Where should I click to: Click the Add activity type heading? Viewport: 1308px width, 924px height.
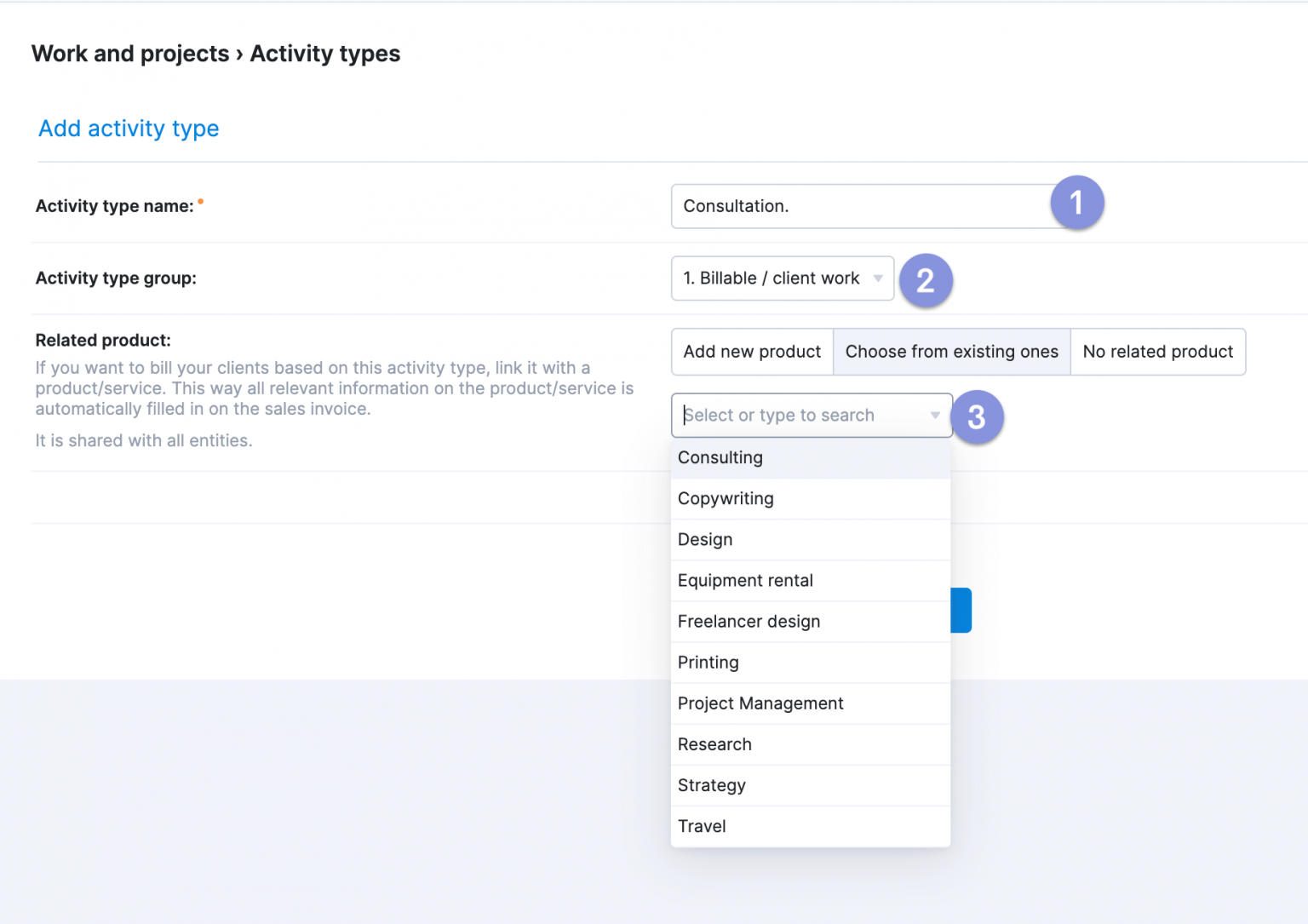[x=129, y=129]
